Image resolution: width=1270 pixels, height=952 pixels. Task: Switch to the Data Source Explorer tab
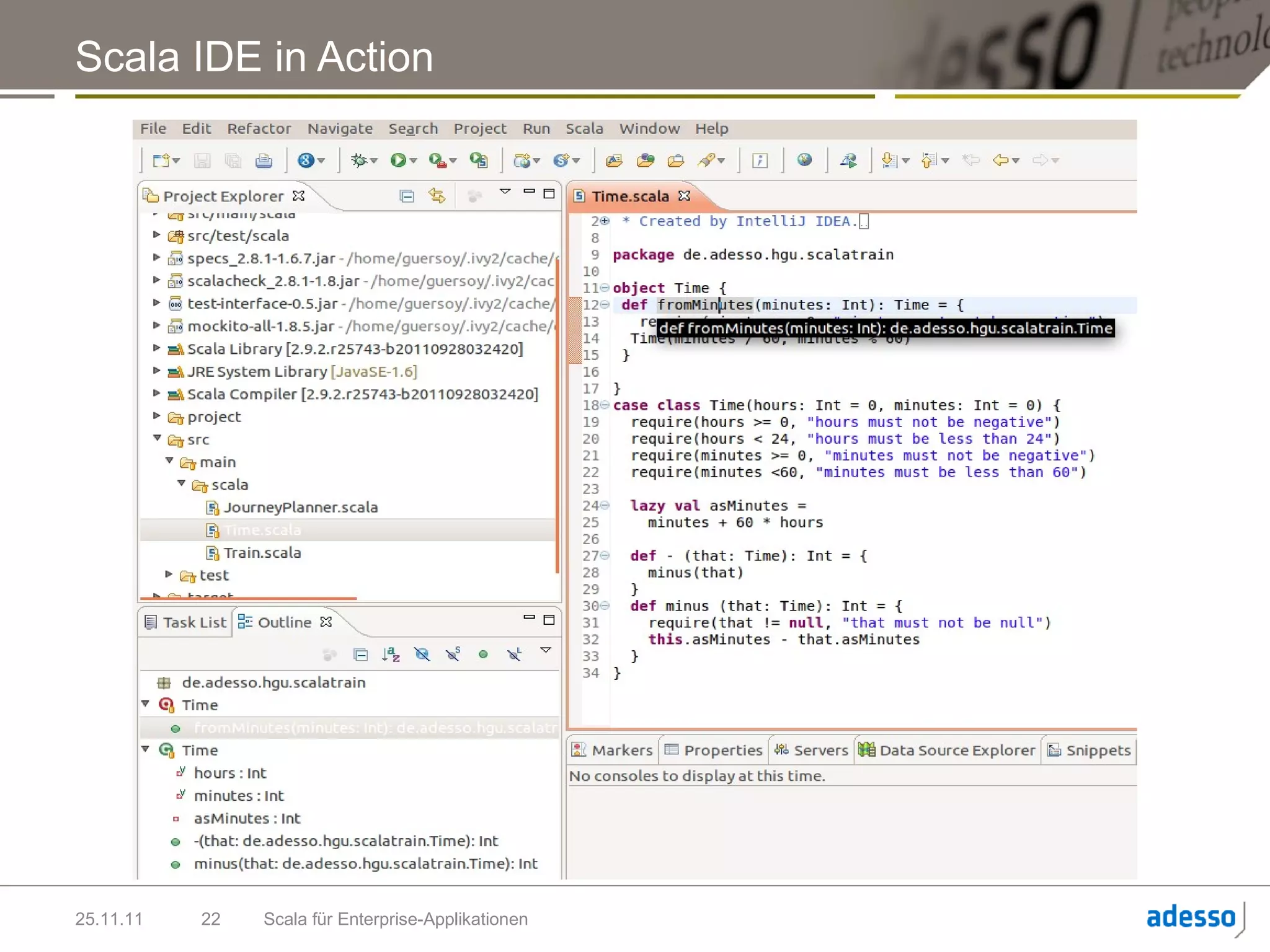point(947,751)
